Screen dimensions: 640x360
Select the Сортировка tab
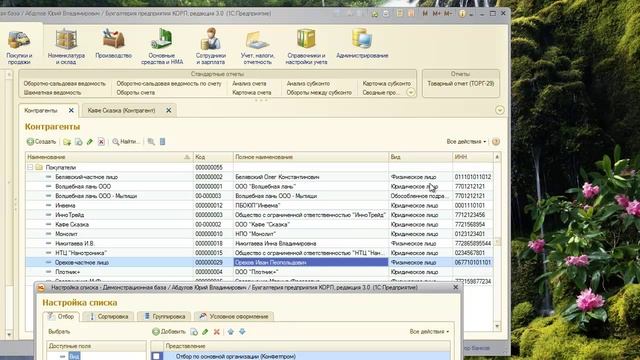coord(108,316)
